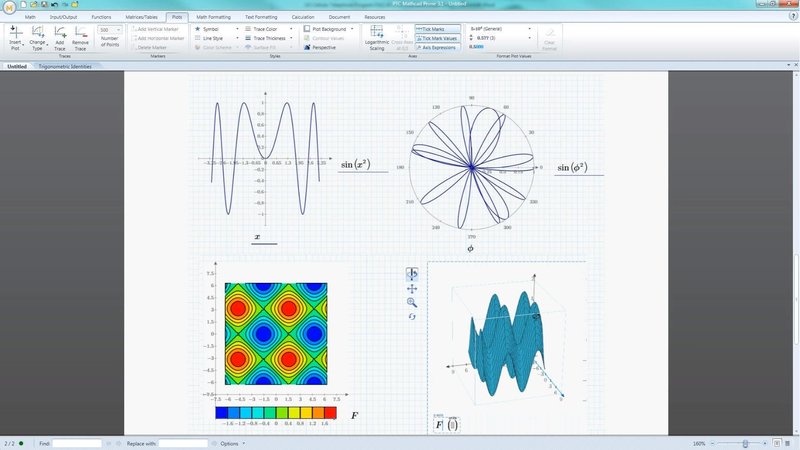Open the Matrices/Tables ribbon tab
The image size is (800, 450).
point(141,17)
